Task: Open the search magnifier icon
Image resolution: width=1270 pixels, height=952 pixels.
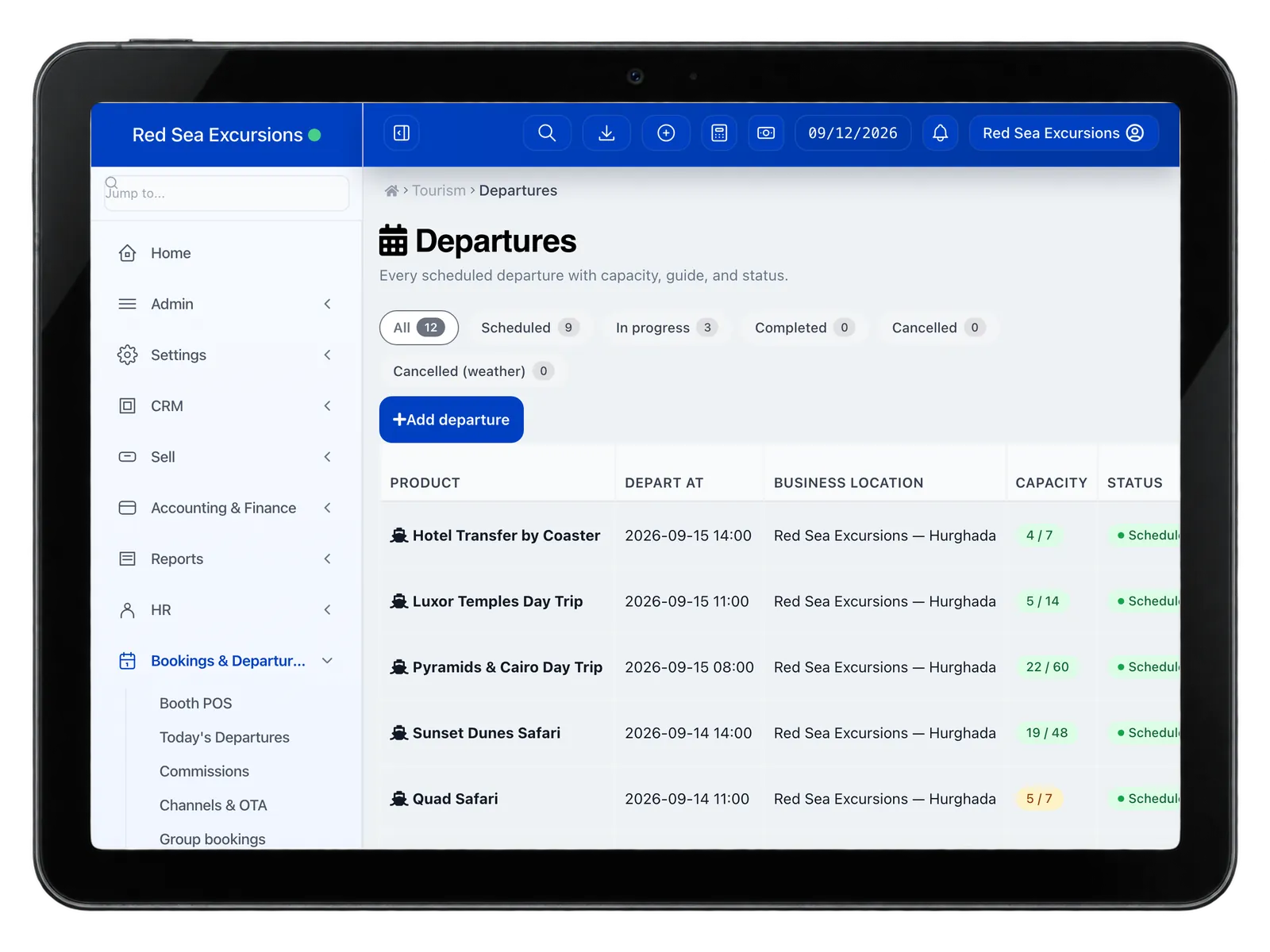Action: coord(547,133)
